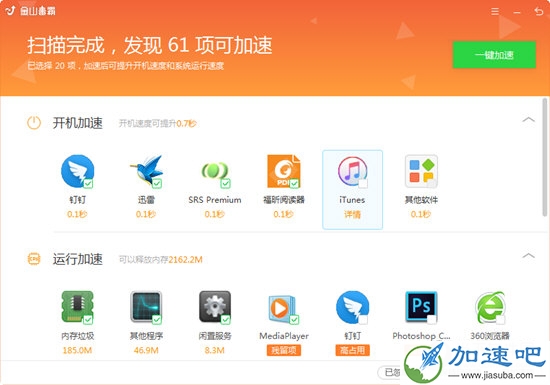This screenshot has height=385, width=550.
Task: Click the 开机加速 power section icon
Action: coord(34,123)
